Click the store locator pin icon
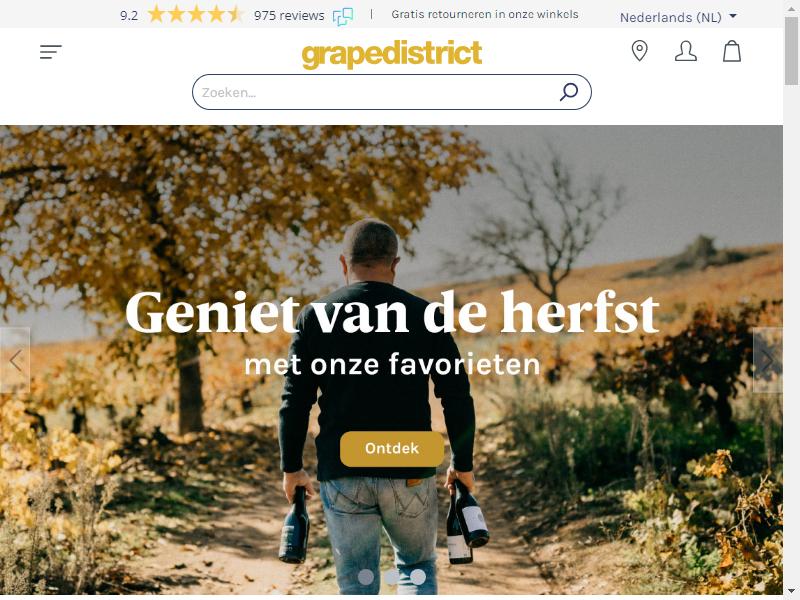The image size is (800, 600). pyautogui.click(x=639, y=51)
